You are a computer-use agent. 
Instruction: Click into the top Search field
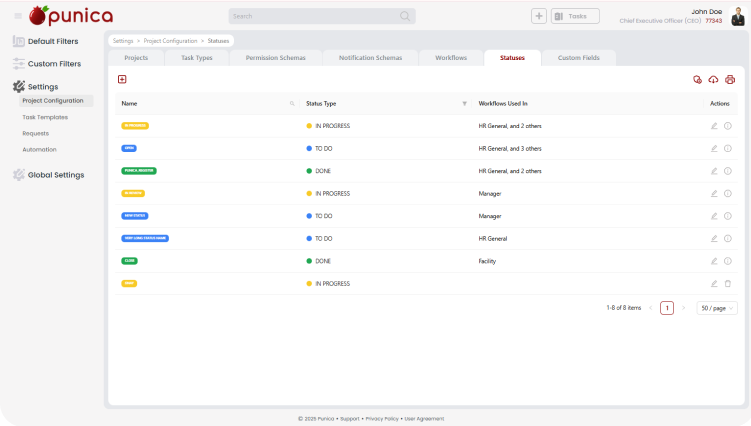pyautogui.click(x=322, y=16)
